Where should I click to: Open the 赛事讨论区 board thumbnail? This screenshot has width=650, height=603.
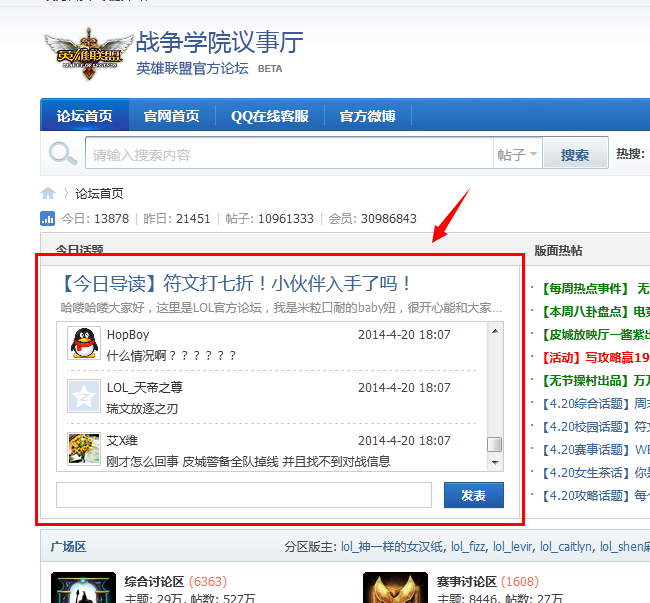(x=395, y=587)
